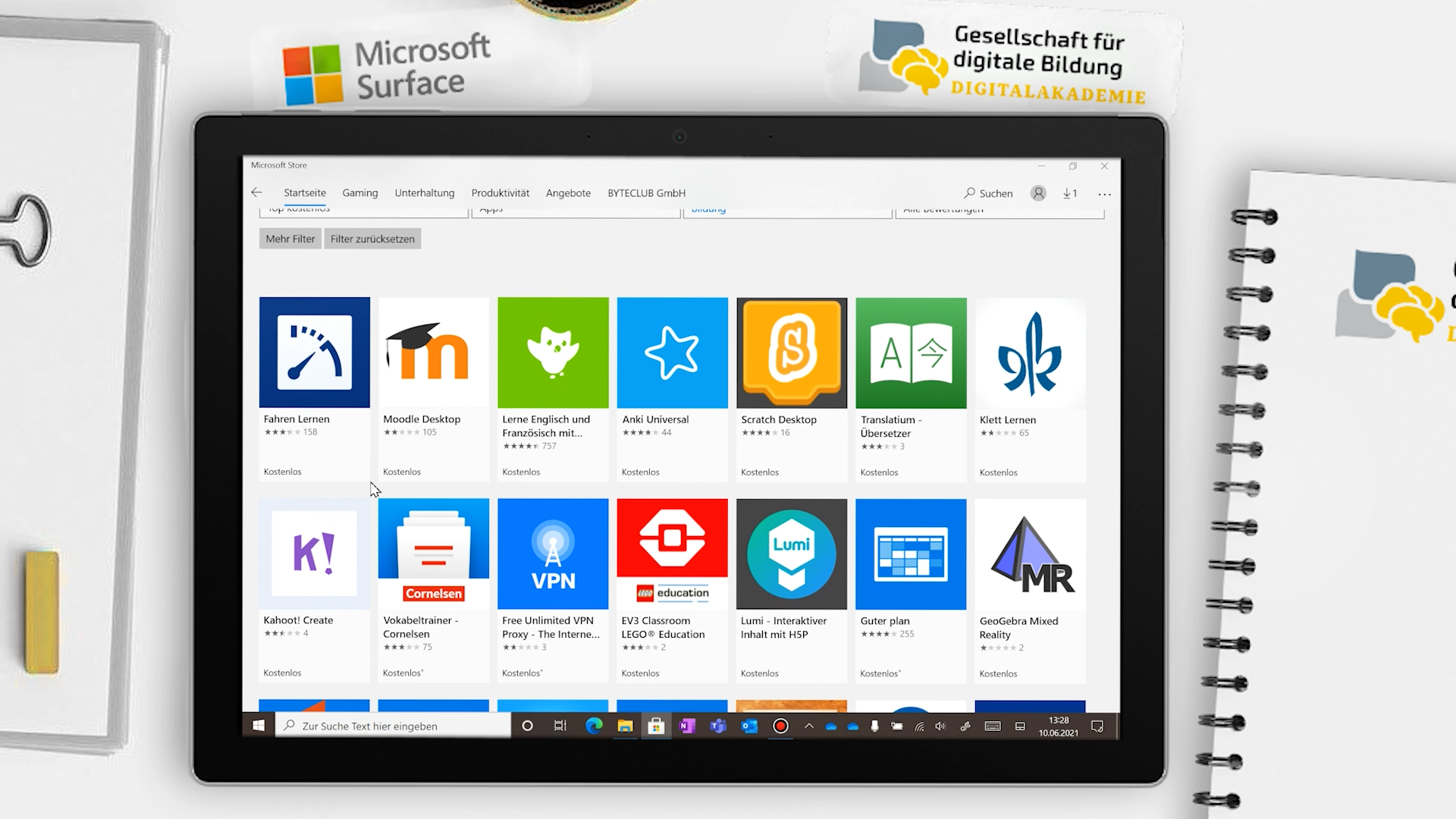Open the green owl language app tile
This screenshot has height=819, width=1456.
(x=553, y=389)
